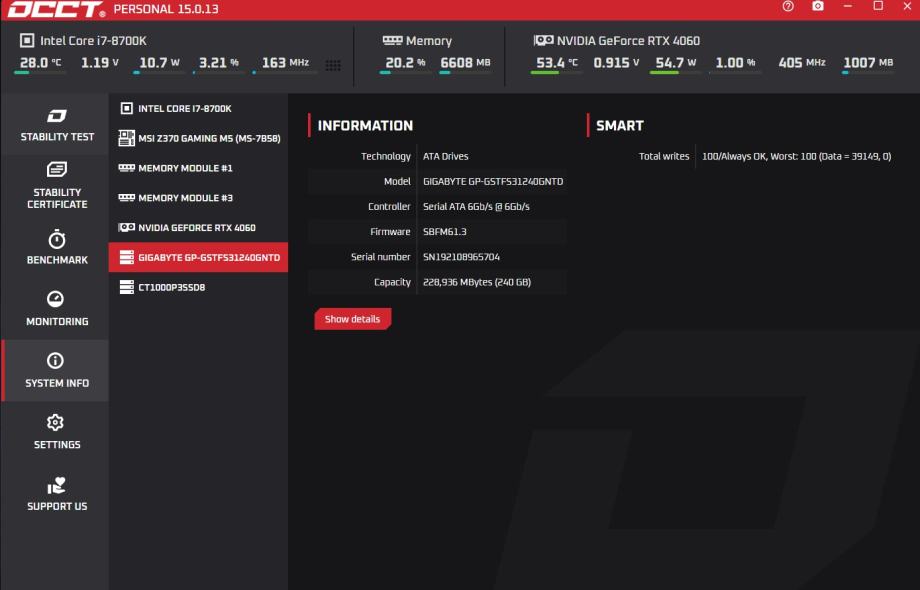
Task: Open the Settings section
Action: (x=55, y=432)
